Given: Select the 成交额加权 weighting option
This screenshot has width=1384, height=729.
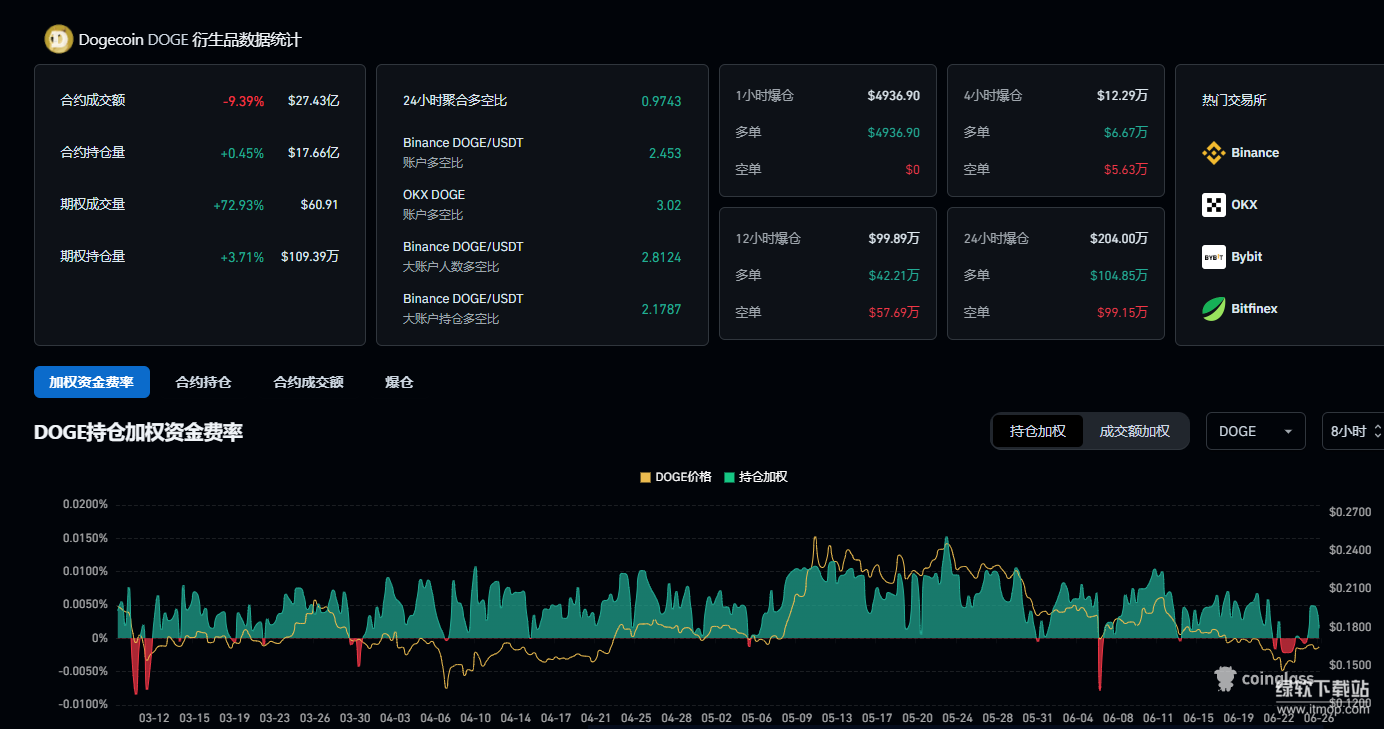Looking at the screenshot, I should pyautogui.click(x=1135, y=431).
